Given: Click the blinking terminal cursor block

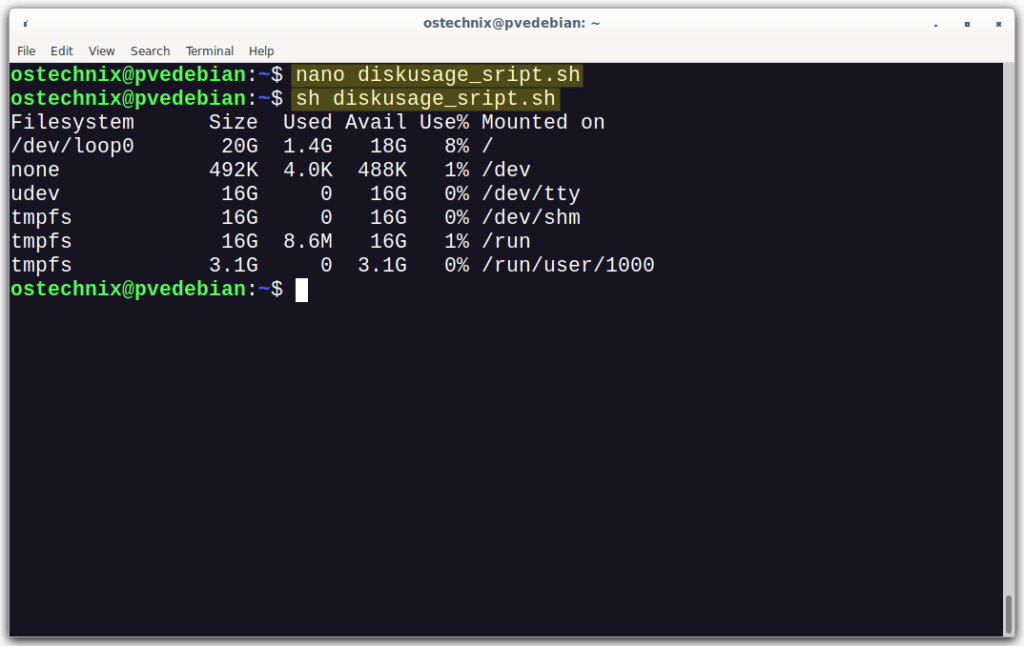Looking at the screenshot, I should tap(302, 289).
